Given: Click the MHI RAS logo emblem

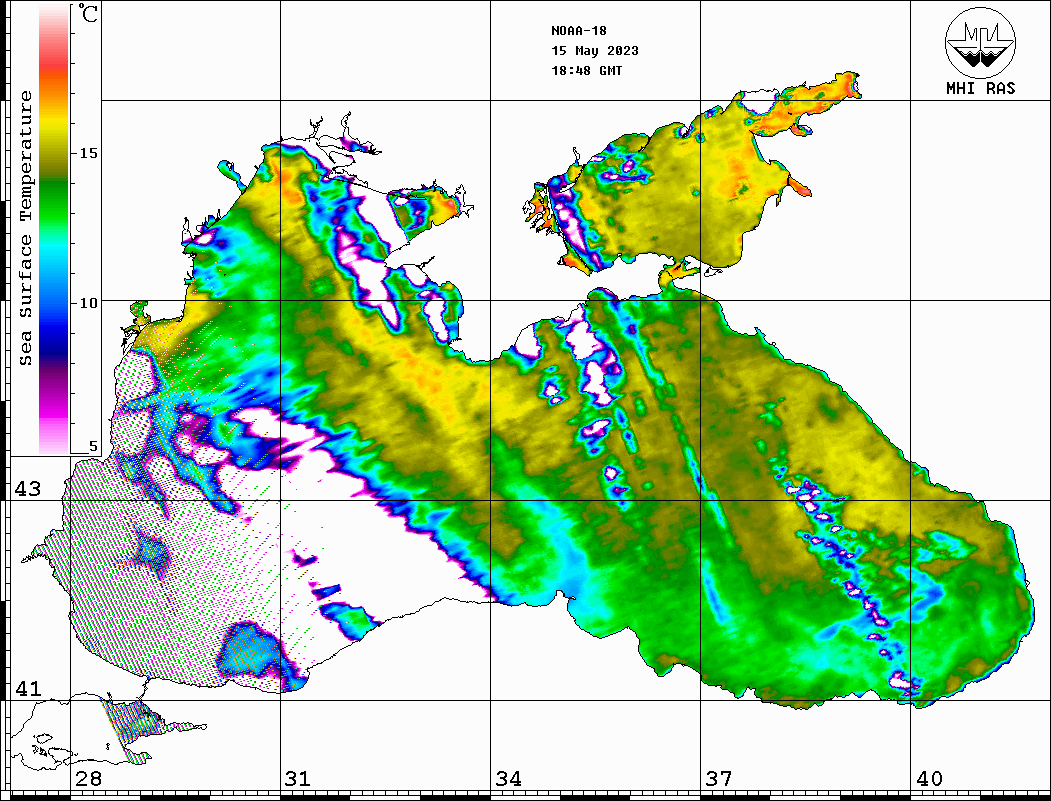Looking at the screenshot, I should [981, 42].
